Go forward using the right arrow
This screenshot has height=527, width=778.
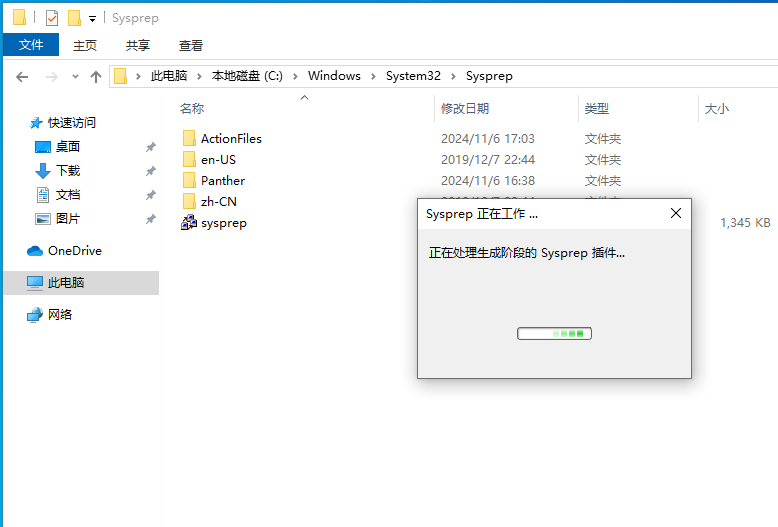52,76
